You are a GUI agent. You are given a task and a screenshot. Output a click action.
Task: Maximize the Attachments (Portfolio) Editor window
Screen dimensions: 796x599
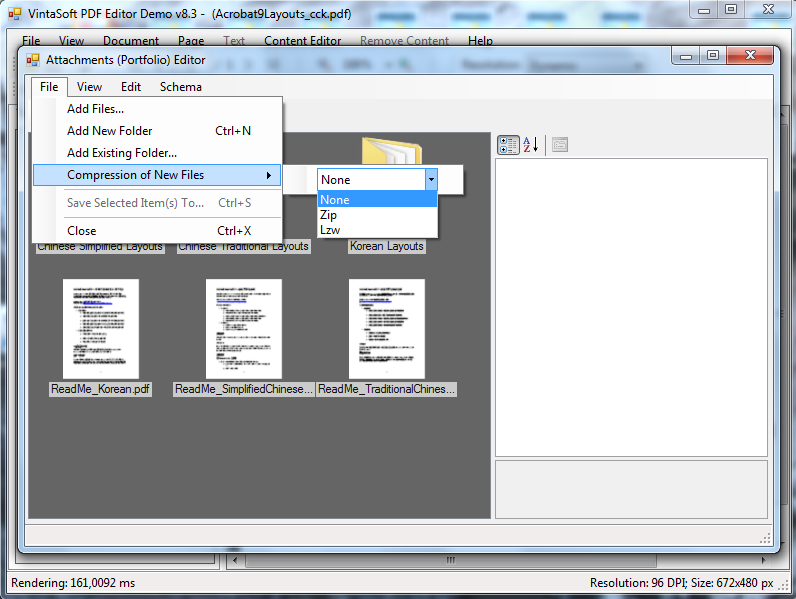coord(713,55)
